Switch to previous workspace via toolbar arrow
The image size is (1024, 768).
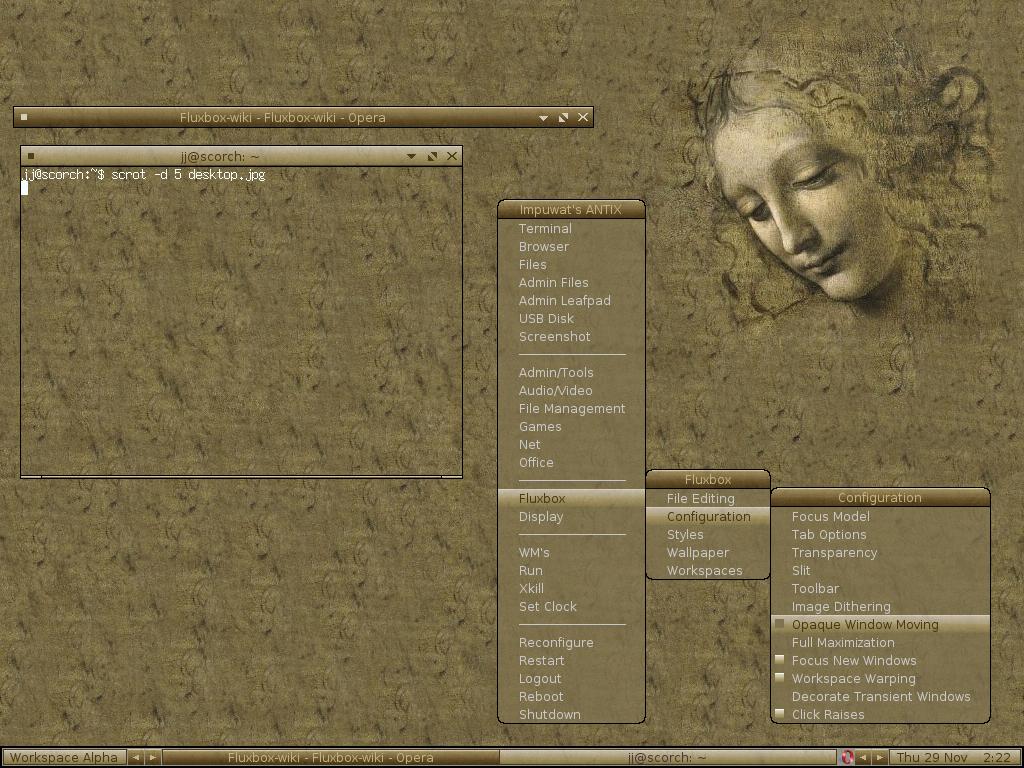pos(136,758)
